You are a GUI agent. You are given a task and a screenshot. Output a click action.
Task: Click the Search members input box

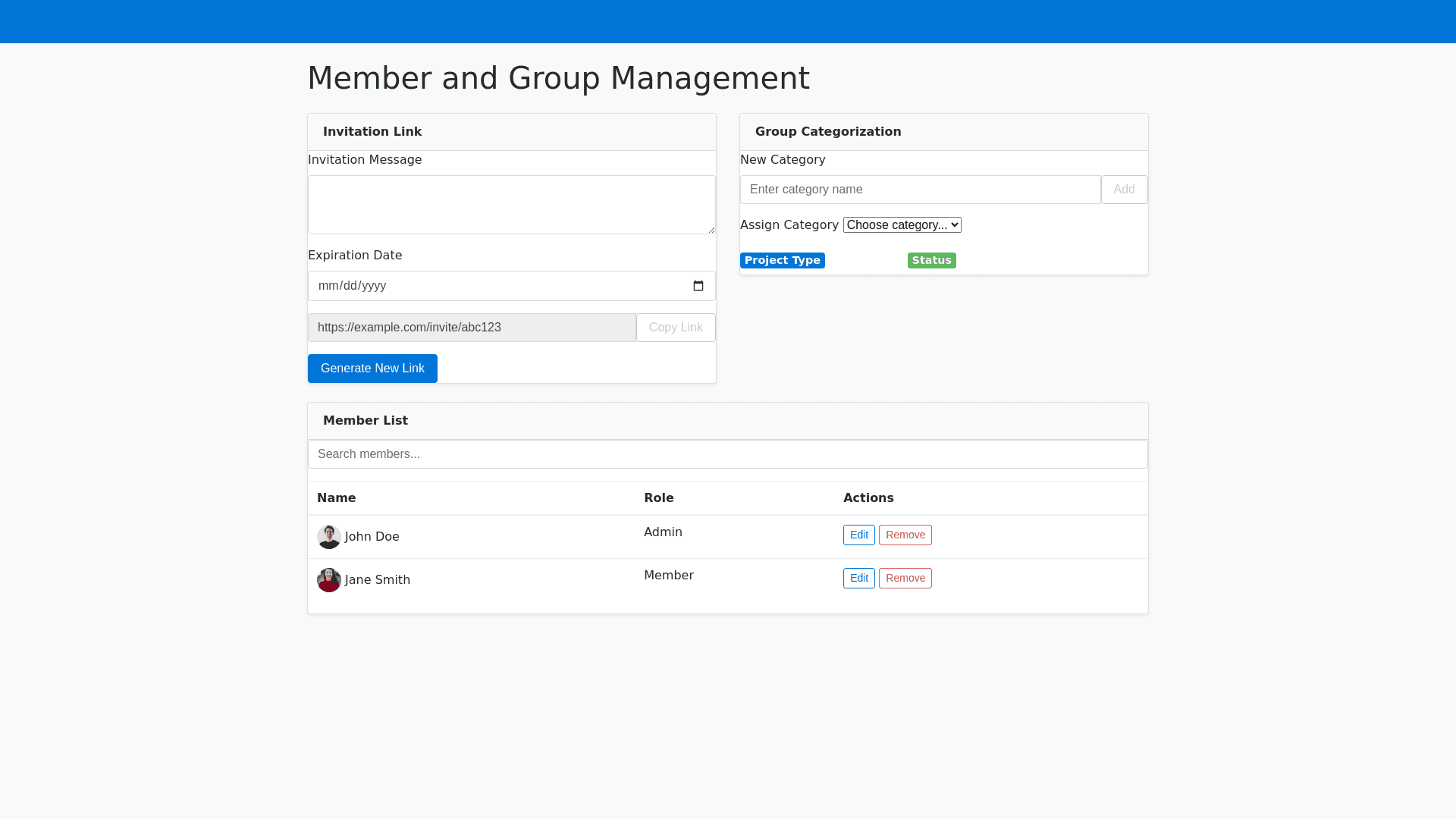click(x=727, y=454)
